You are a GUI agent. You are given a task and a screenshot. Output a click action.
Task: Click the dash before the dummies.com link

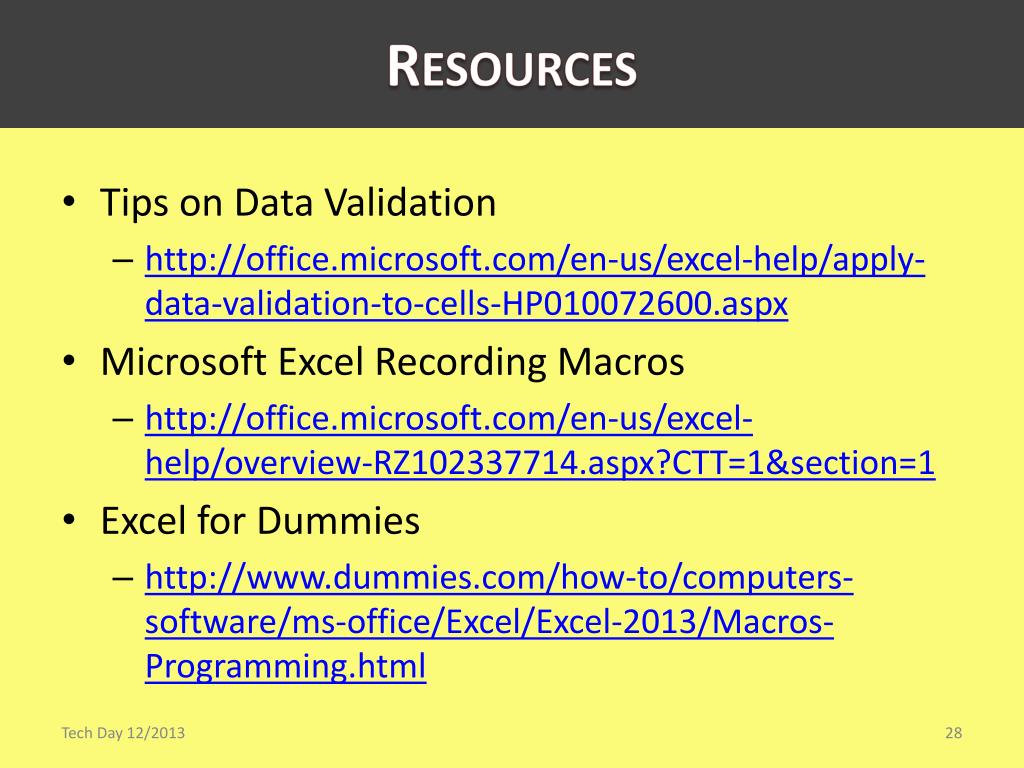click(x=123, y=579)
